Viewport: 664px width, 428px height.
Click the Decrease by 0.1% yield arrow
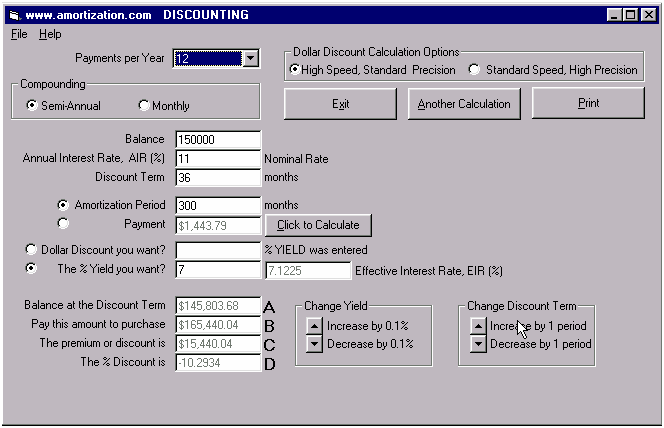314,344
